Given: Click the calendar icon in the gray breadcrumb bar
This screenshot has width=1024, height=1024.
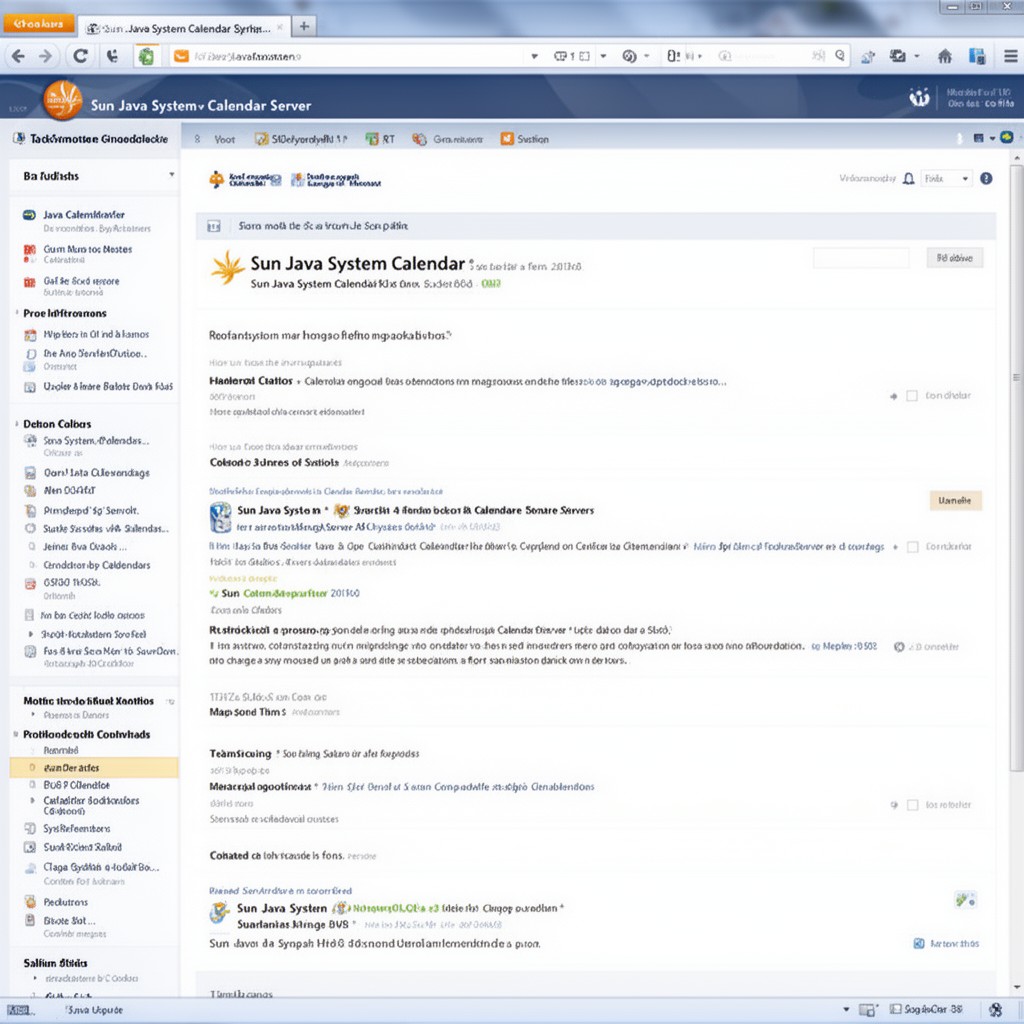Looking at the screenshot, I should (214, 226).
